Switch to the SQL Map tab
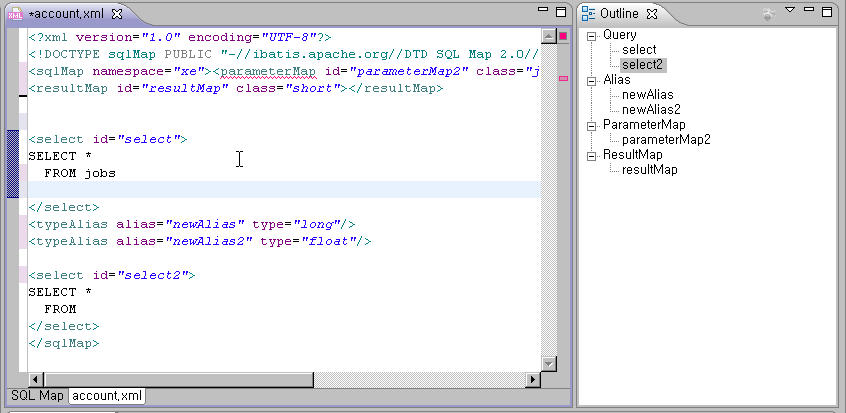Viewport: 846px width, 413px height. click(x=36, y=396)
